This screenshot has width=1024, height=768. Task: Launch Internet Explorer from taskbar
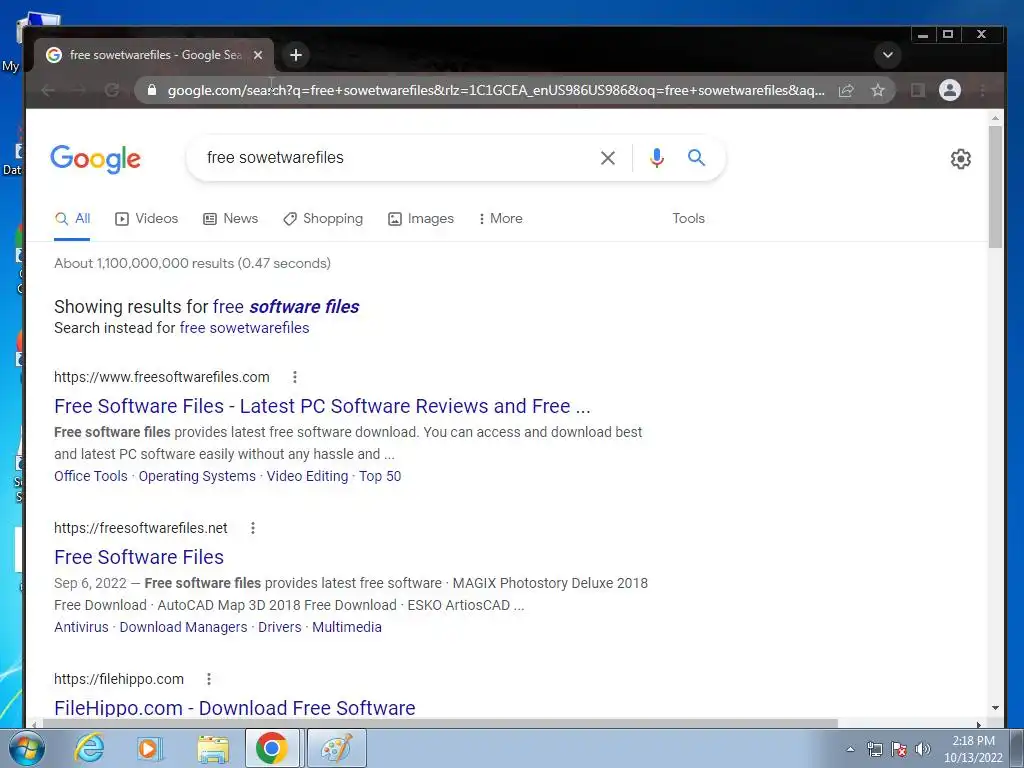point(89,748)
